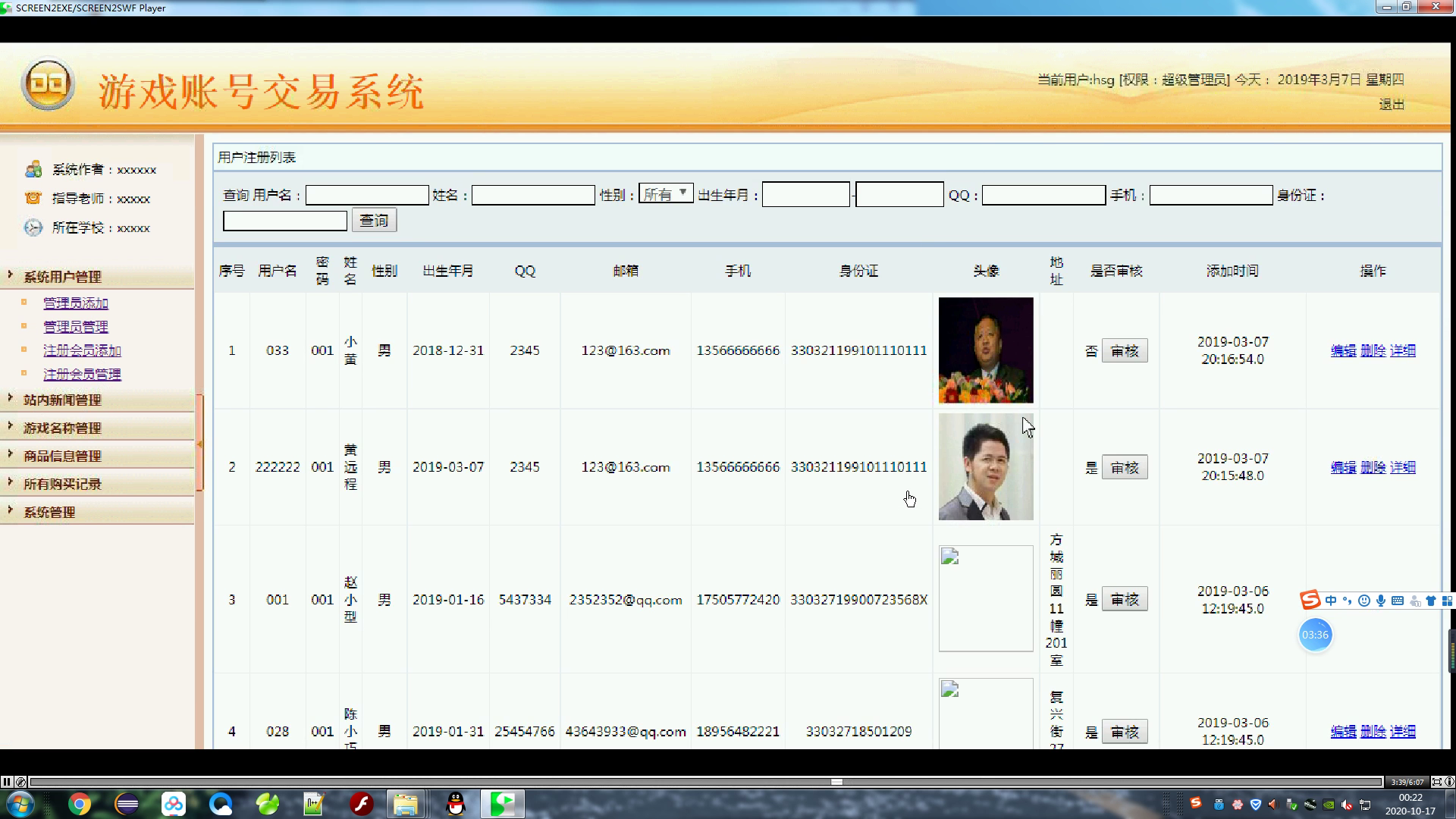The height and width of the screenshot is (819, 1456).
Task: Focus the 姓名 search input
Action: click(533, 195)
